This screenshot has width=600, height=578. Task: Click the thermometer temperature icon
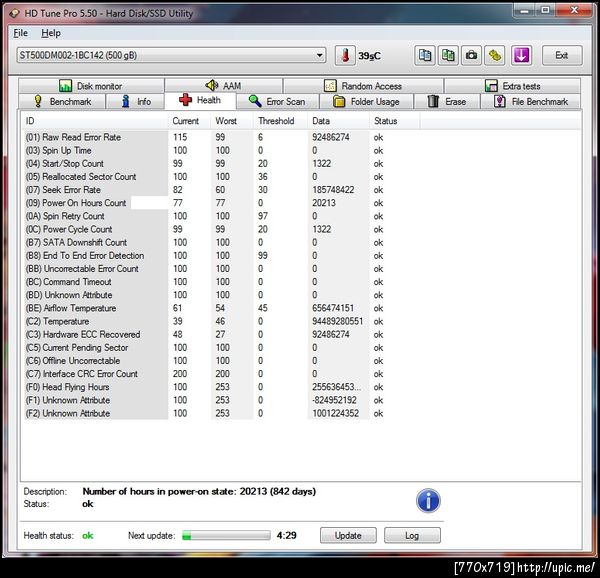click(x=345, y=55)
